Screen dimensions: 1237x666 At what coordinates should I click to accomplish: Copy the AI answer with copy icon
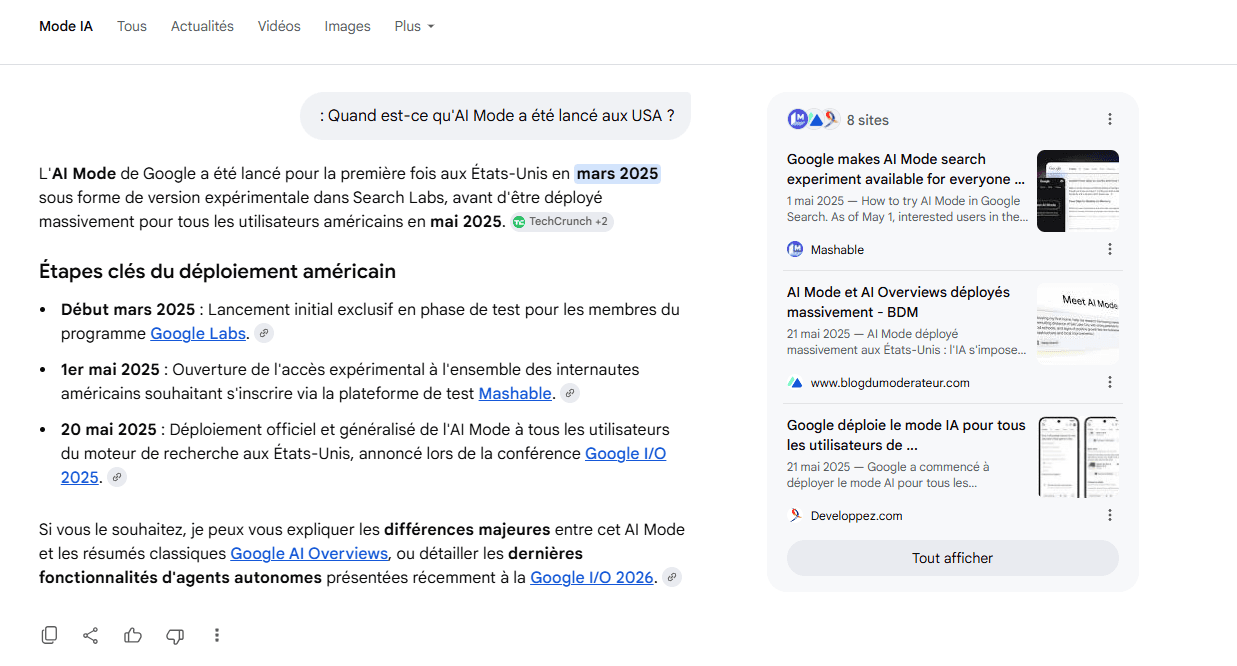coord(49,635)
